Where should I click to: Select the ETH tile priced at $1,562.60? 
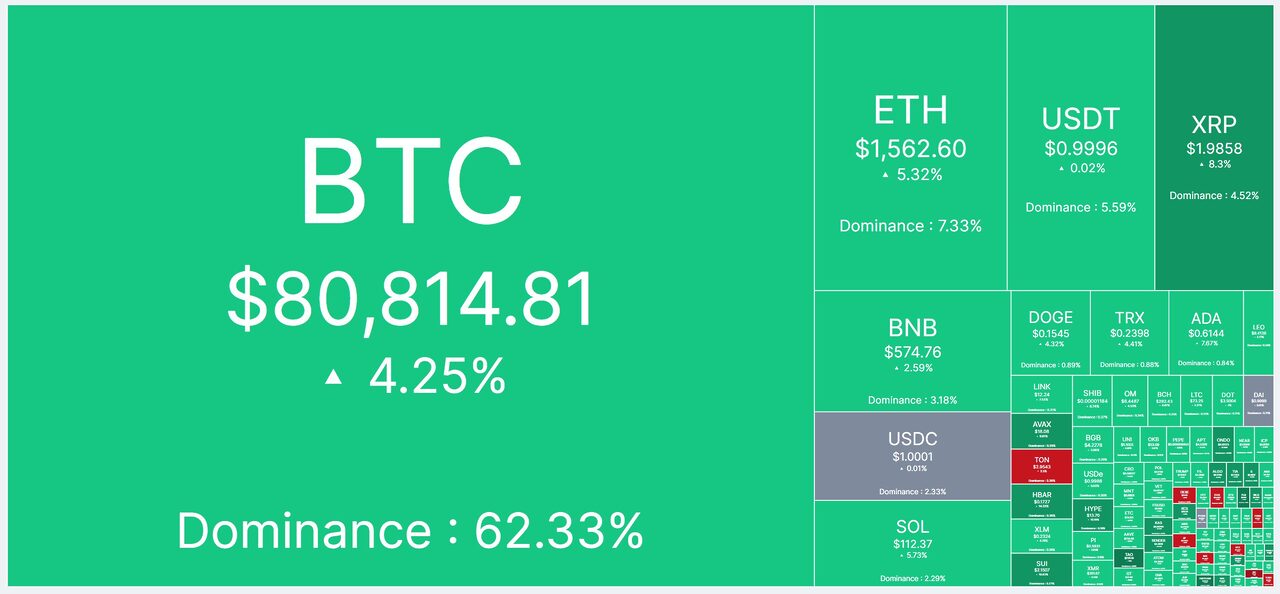[x=910, y=148]
